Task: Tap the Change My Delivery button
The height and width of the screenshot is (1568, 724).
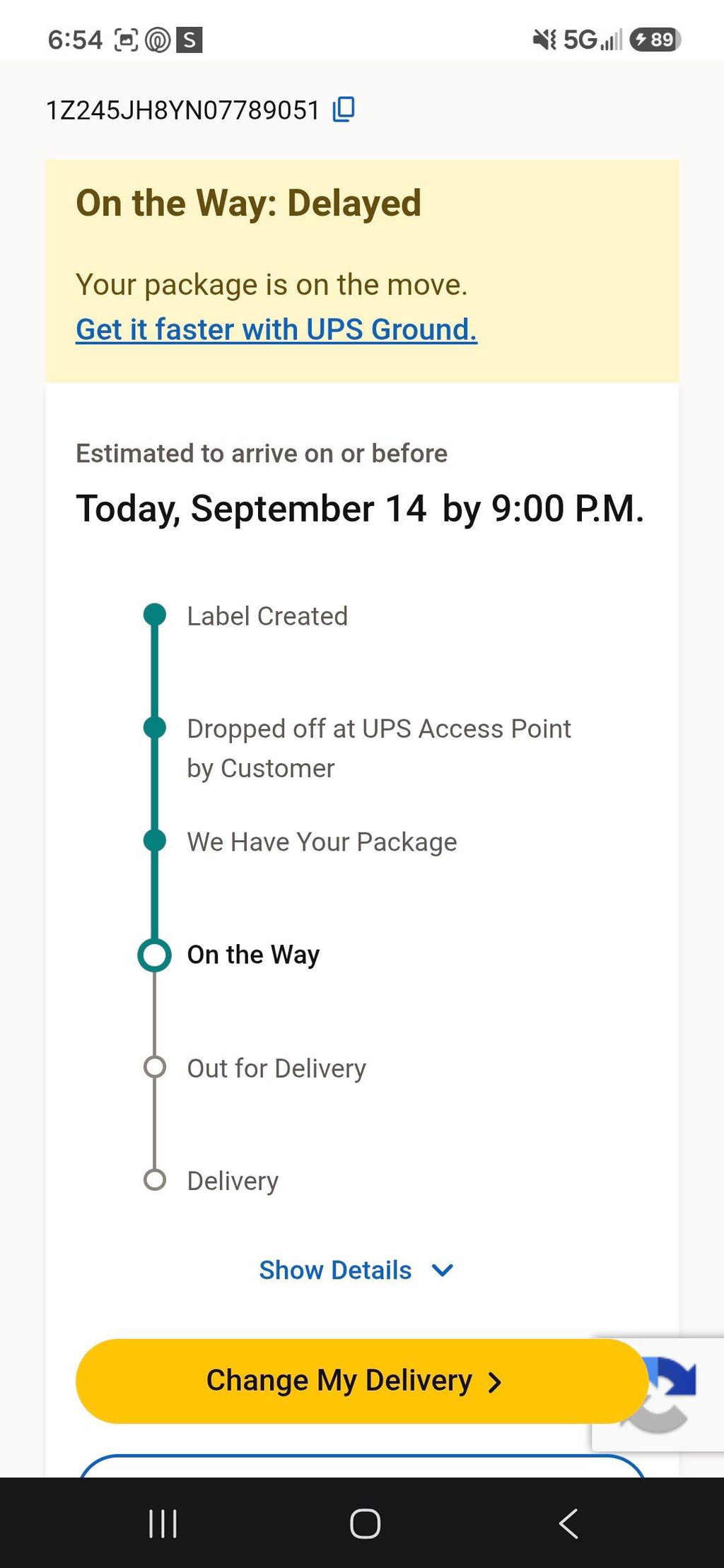Action: [x=362, y=1381]
